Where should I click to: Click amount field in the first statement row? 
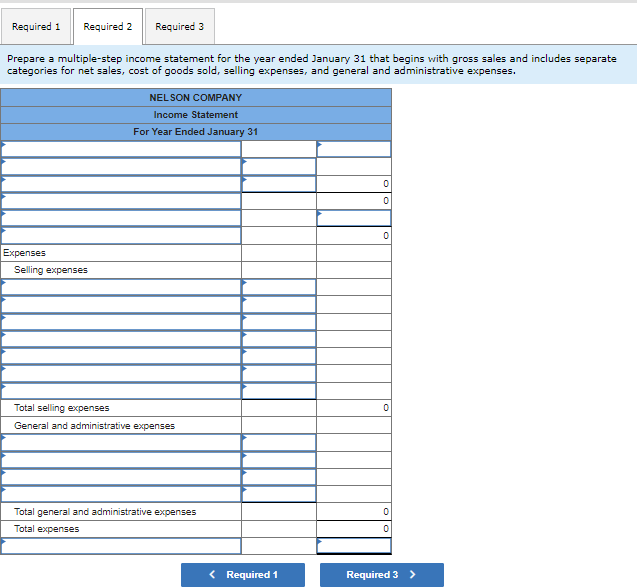pyautogui.click(x=354, y=149)
